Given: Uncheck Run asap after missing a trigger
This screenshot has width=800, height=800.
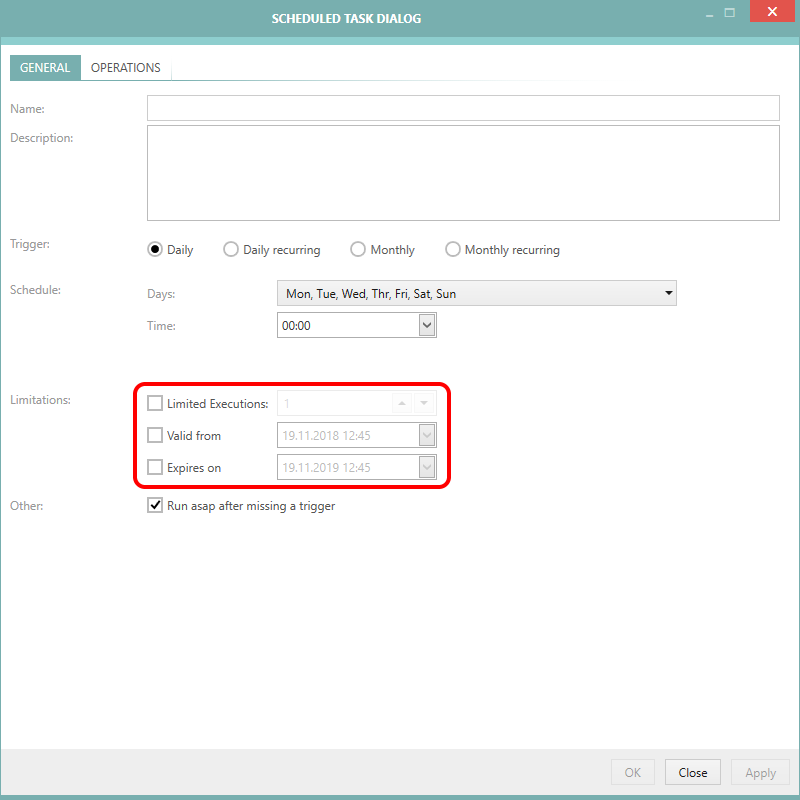Looking at the screenshot, I should coord(155,506).
